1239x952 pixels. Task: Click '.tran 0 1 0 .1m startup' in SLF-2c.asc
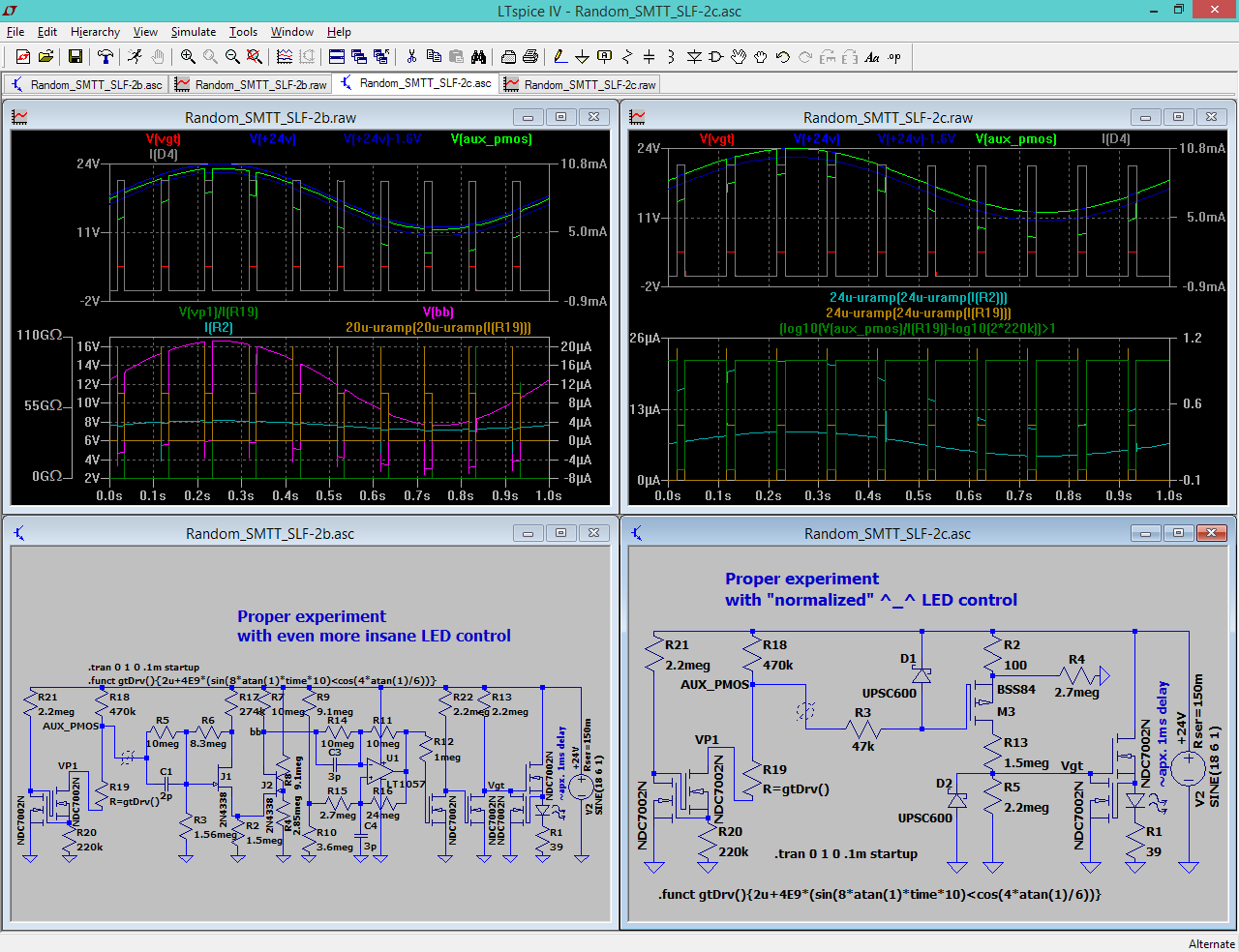(846, 854)
